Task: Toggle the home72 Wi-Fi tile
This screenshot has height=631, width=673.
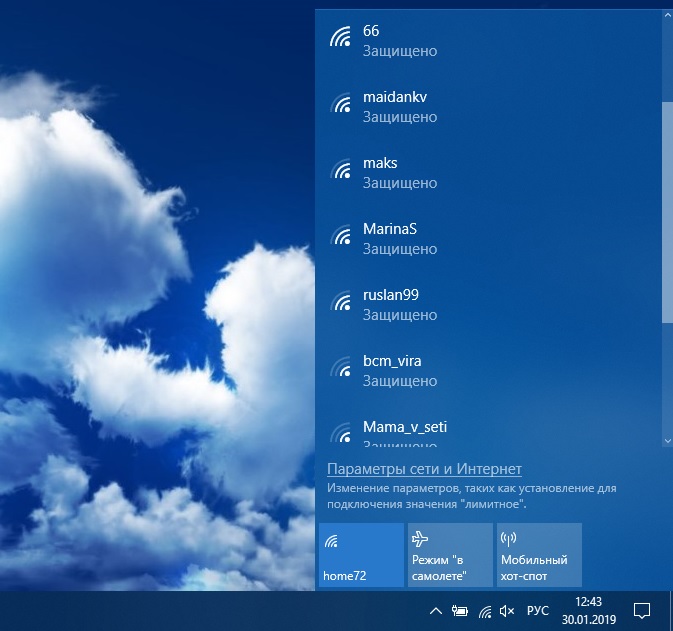Action: (361, 555)
